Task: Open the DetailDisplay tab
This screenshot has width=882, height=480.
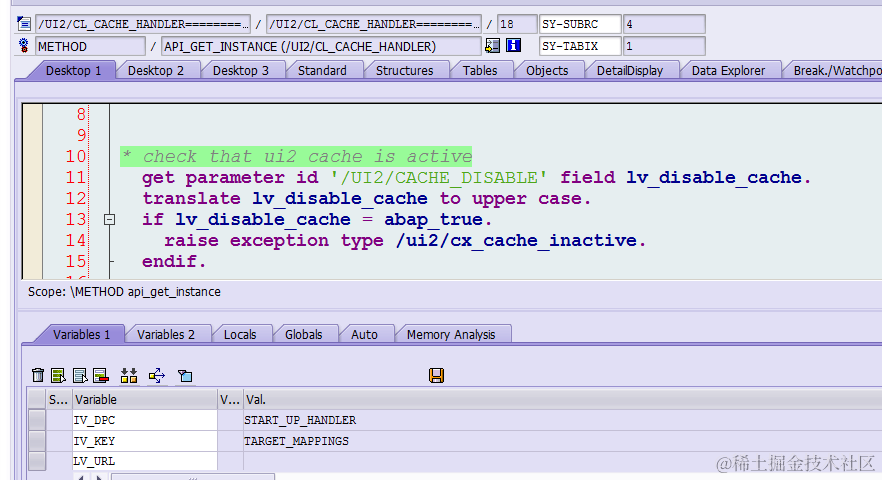Action: (629, 70)
